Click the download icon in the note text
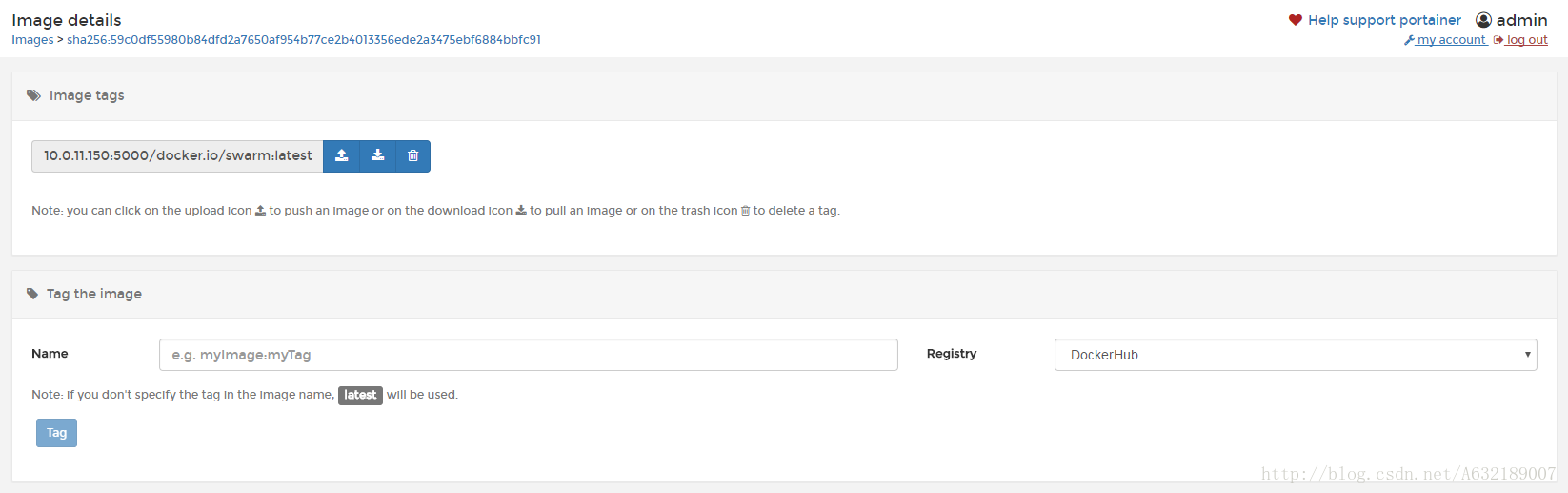Screen dimensions: 1568x493 click(x=521, y=211)
